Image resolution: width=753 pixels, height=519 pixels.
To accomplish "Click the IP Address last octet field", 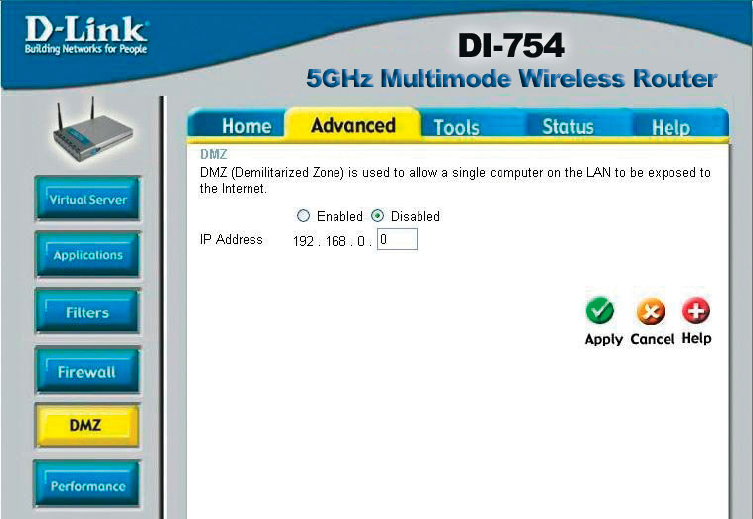I will point(397,239).
